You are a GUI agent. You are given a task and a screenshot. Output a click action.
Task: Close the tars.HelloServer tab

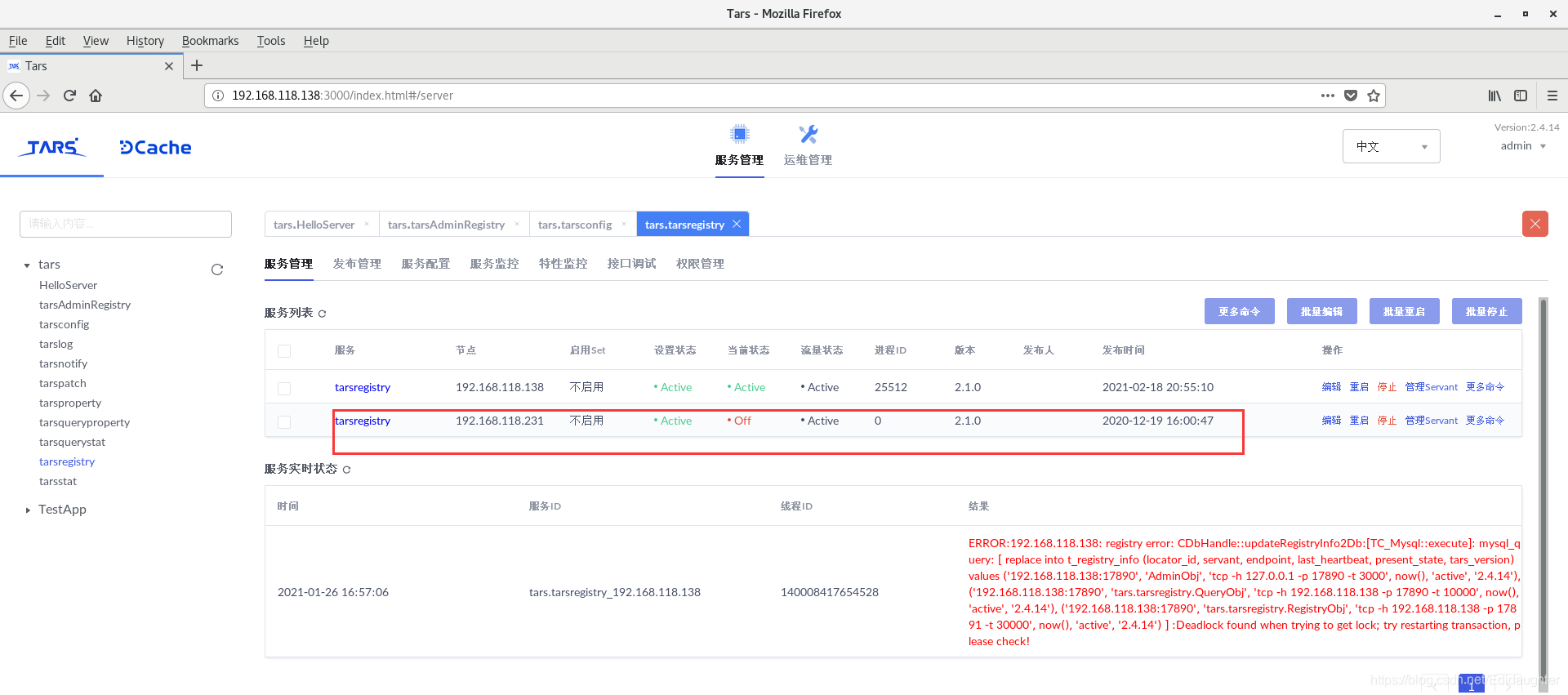click(x=367, y=224)
